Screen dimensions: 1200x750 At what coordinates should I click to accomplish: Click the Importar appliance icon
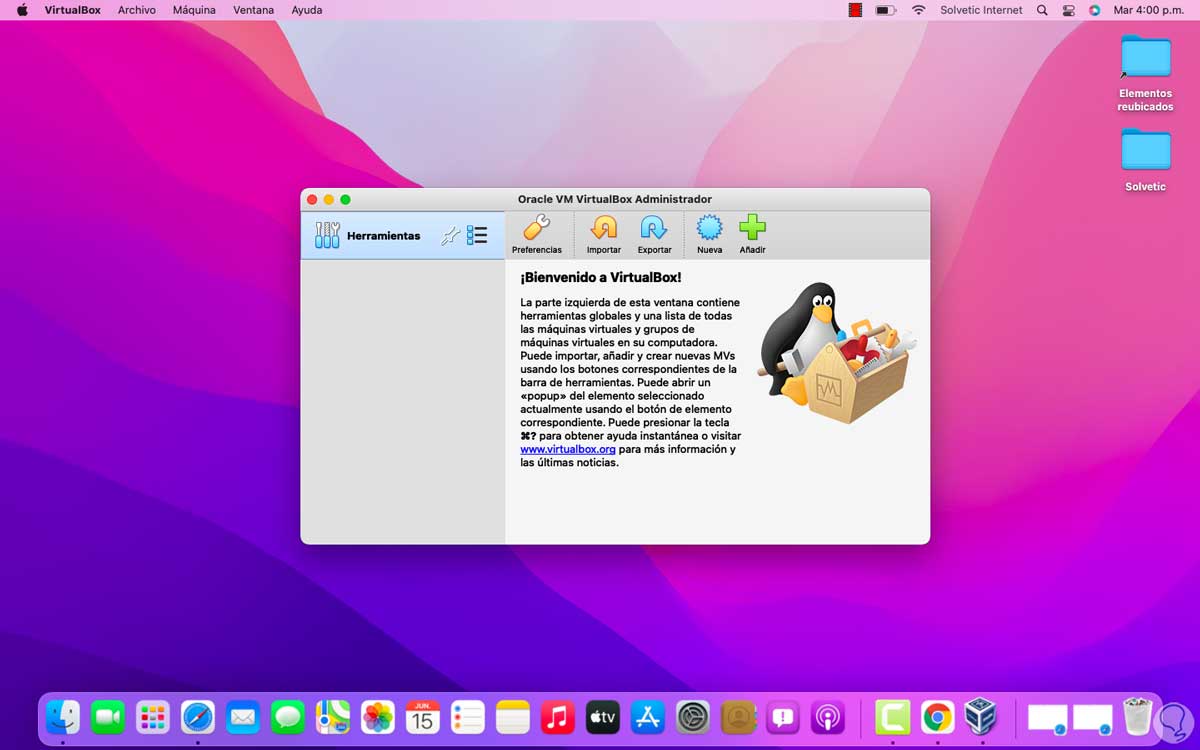(x=603, y=235)
